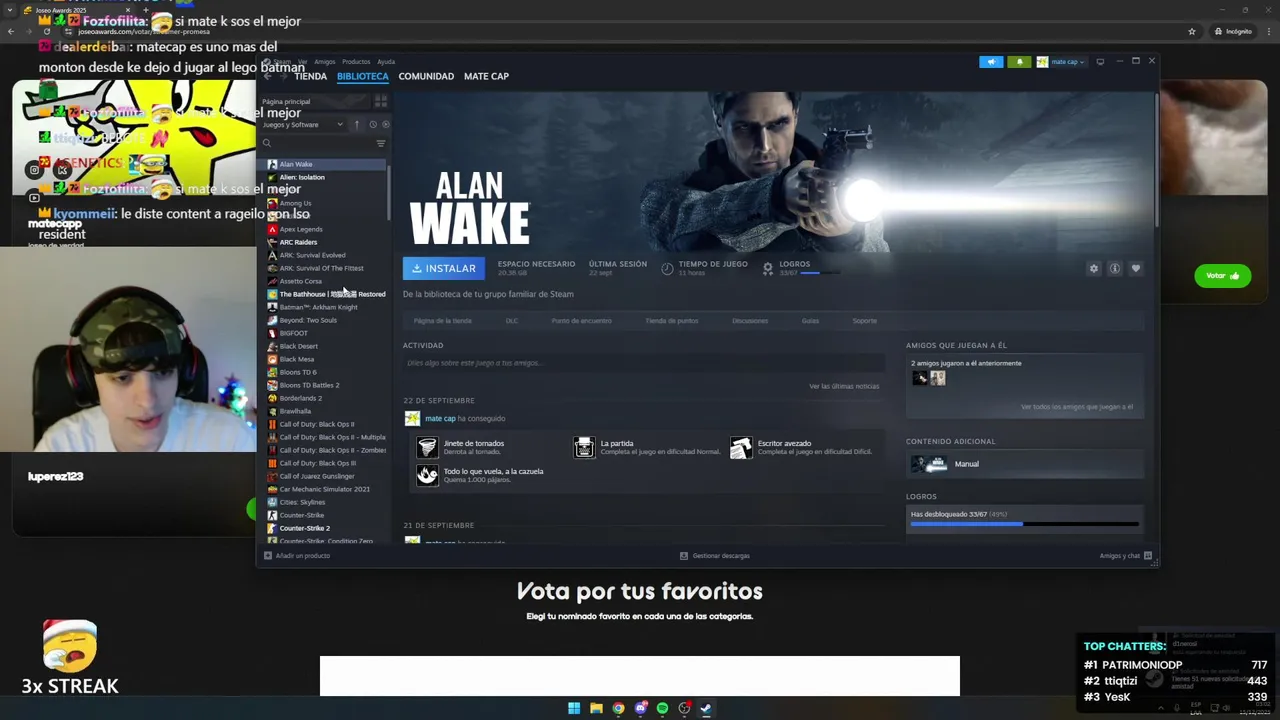Show Alan Wake game info icon
The width and height of the screenshot is (1280, 720).
pos(1114,268)
